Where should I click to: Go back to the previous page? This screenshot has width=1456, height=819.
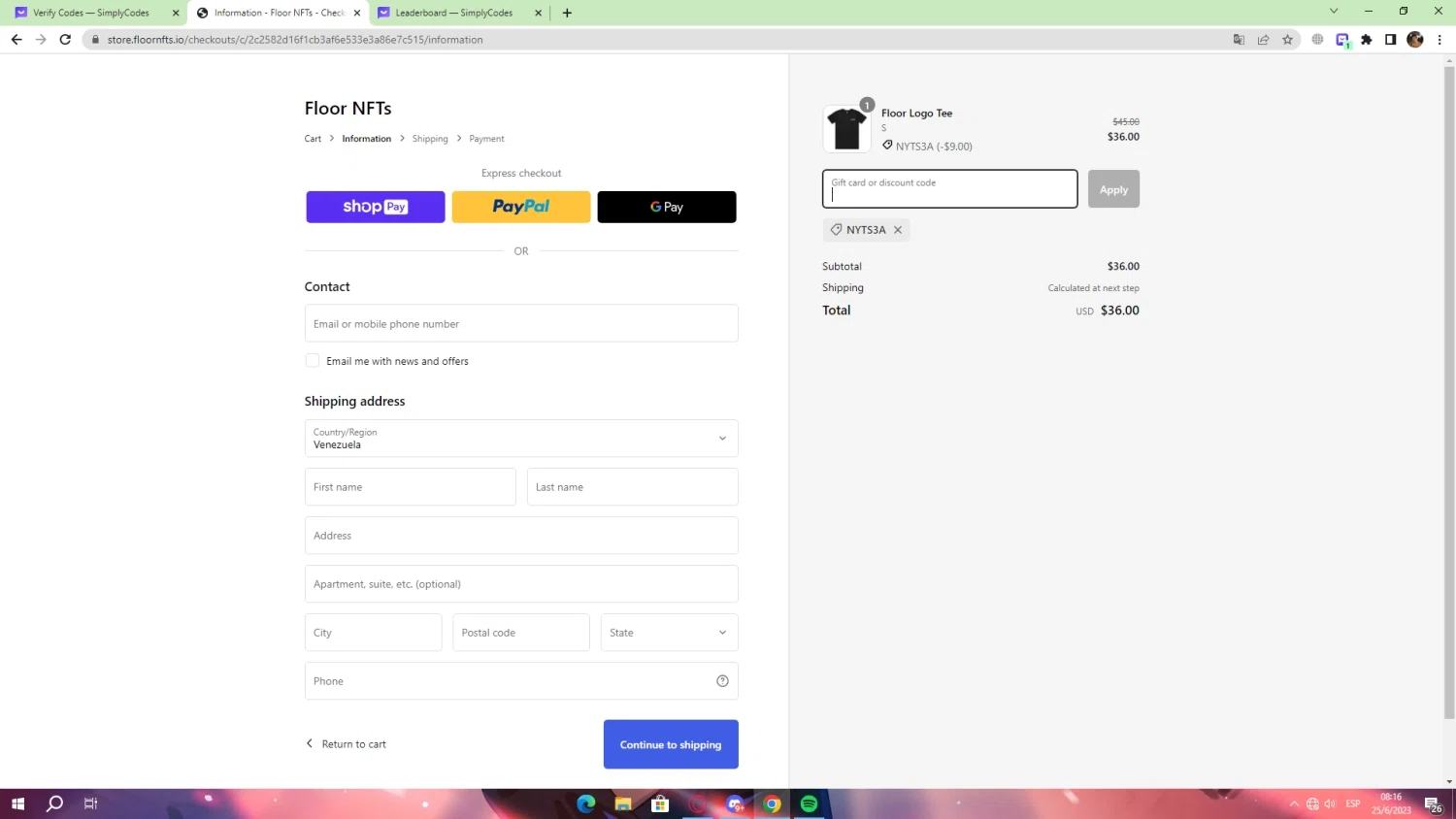pos(17,40)
